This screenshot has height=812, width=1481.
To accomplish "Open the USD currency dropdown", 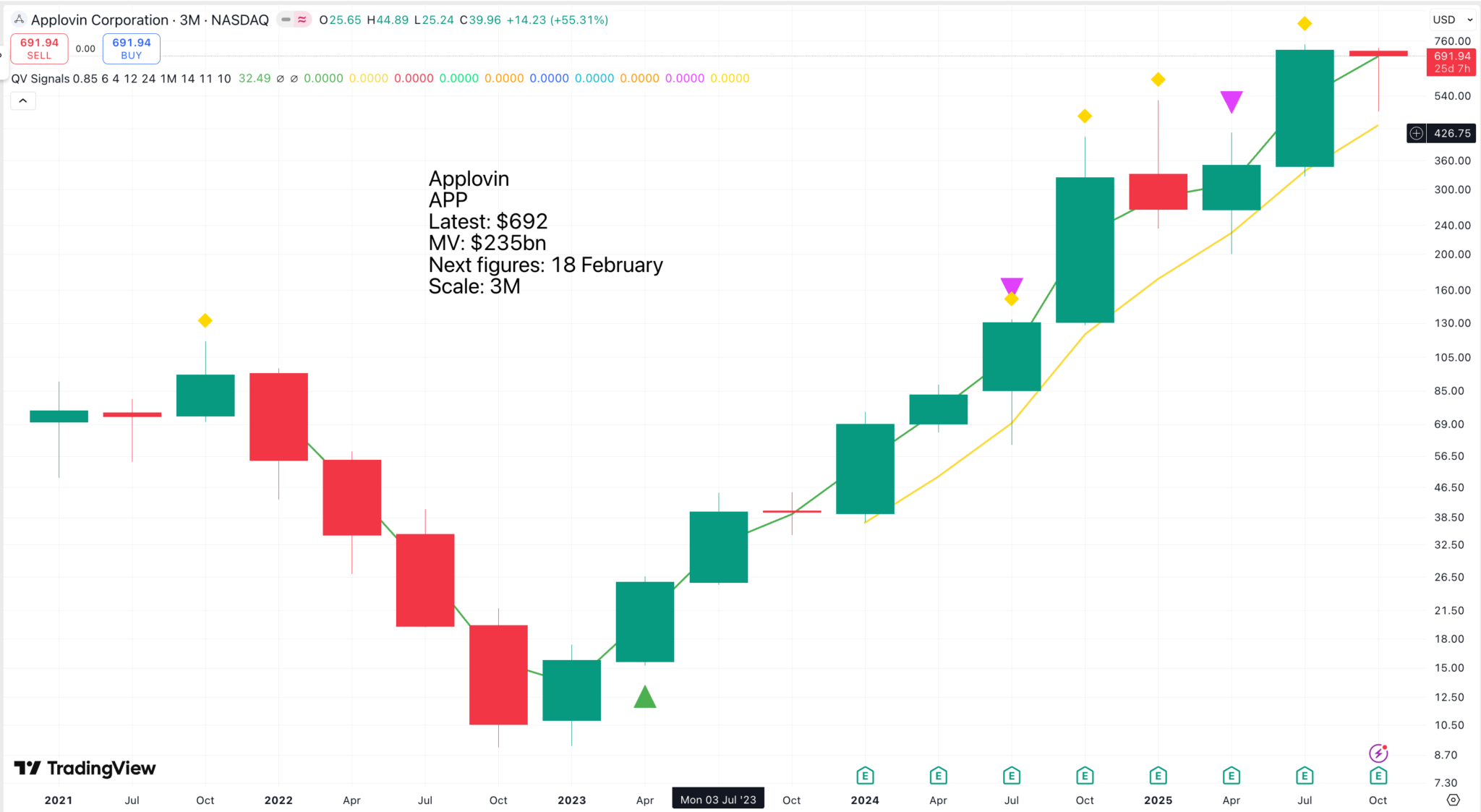I will (1452, 20).
